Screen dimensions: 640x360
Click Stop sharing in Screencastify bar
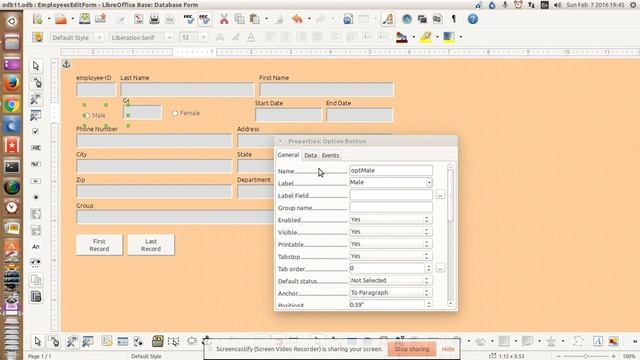tap(412, 349)
